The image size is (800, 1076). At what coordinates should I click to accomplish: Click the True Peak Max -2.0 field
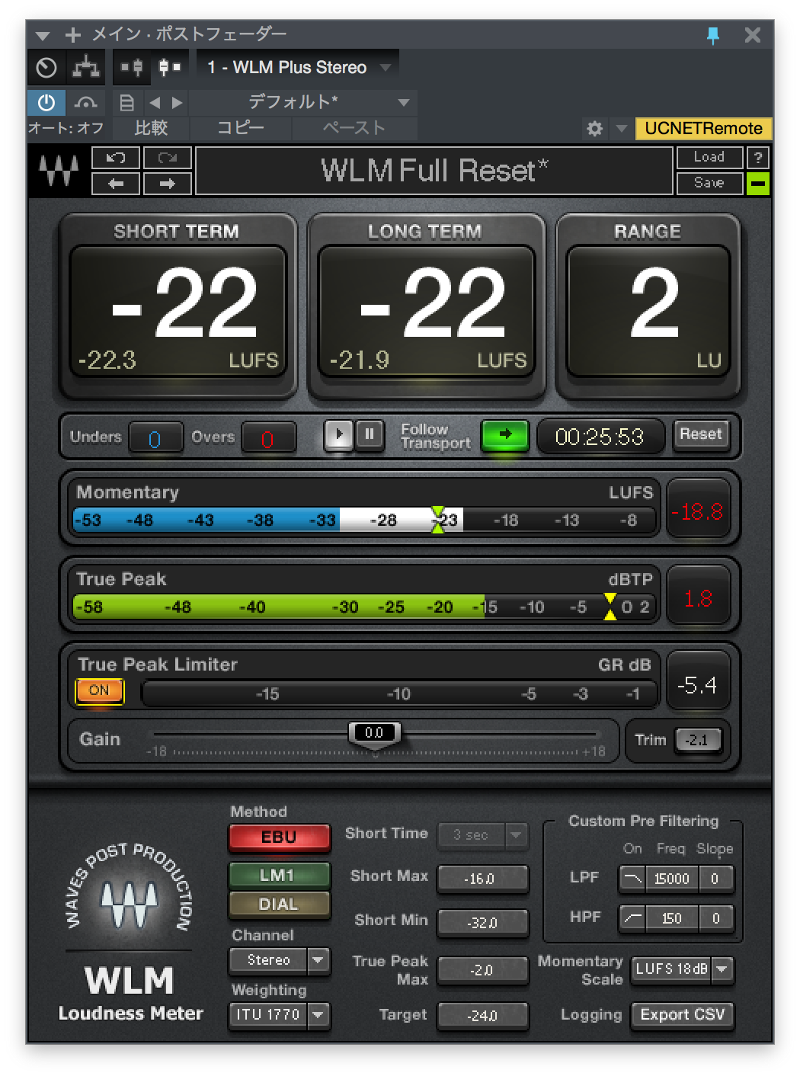click(483, 970)
